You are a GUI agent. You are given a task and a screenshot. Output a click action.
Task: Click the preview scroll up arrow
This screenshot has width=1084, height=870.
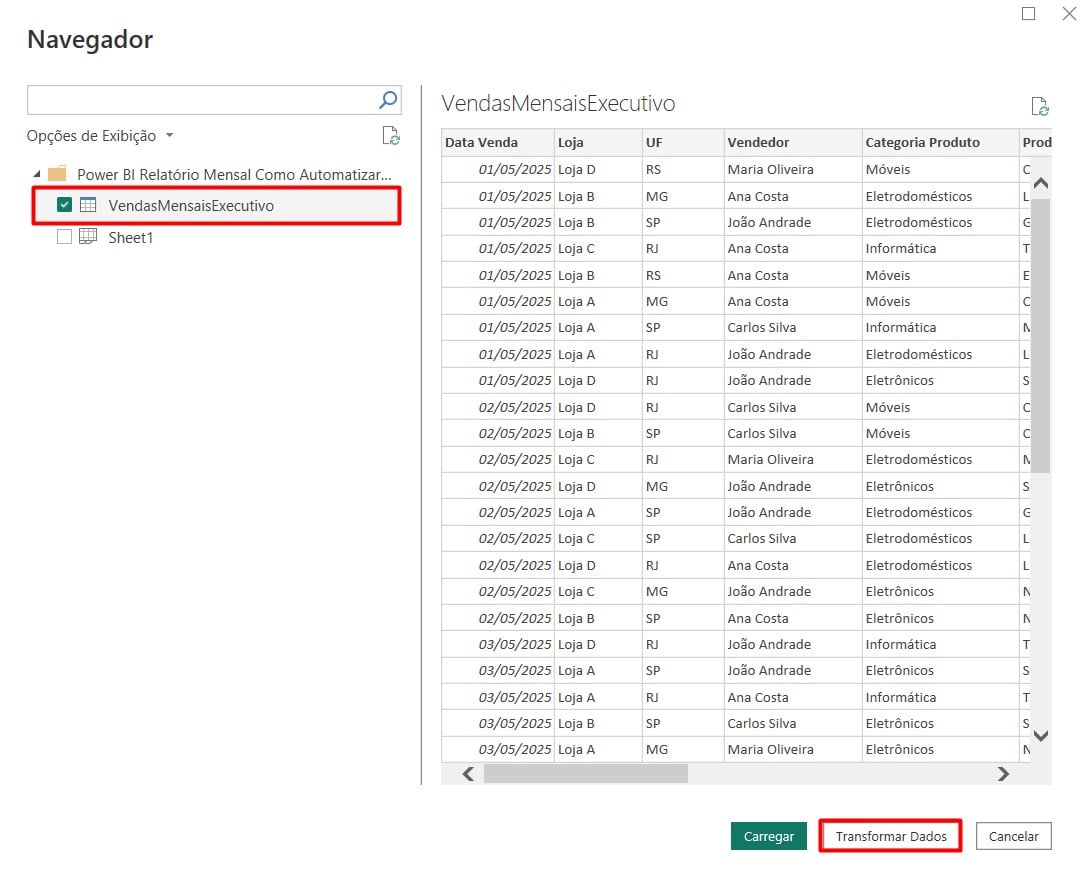(x=1040, y=183)
